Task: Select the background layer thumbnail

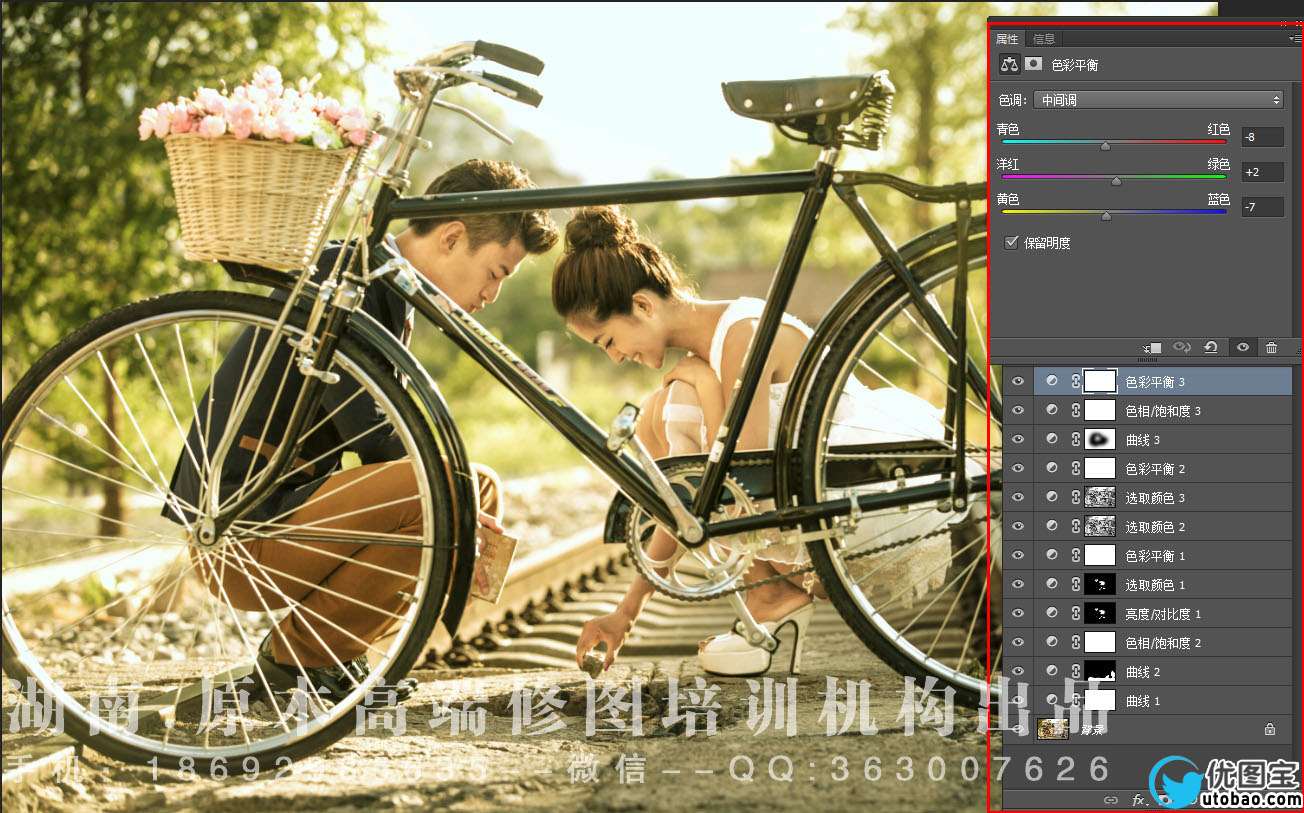Action: tap(1054, 729)
